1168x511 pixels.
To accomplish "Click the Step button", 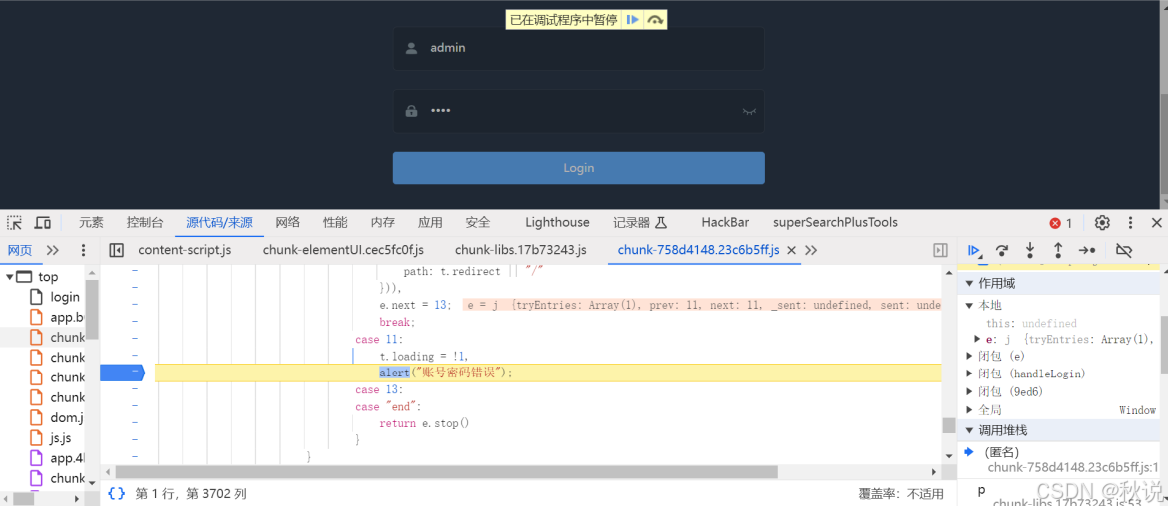I will tap(1088, 250).
